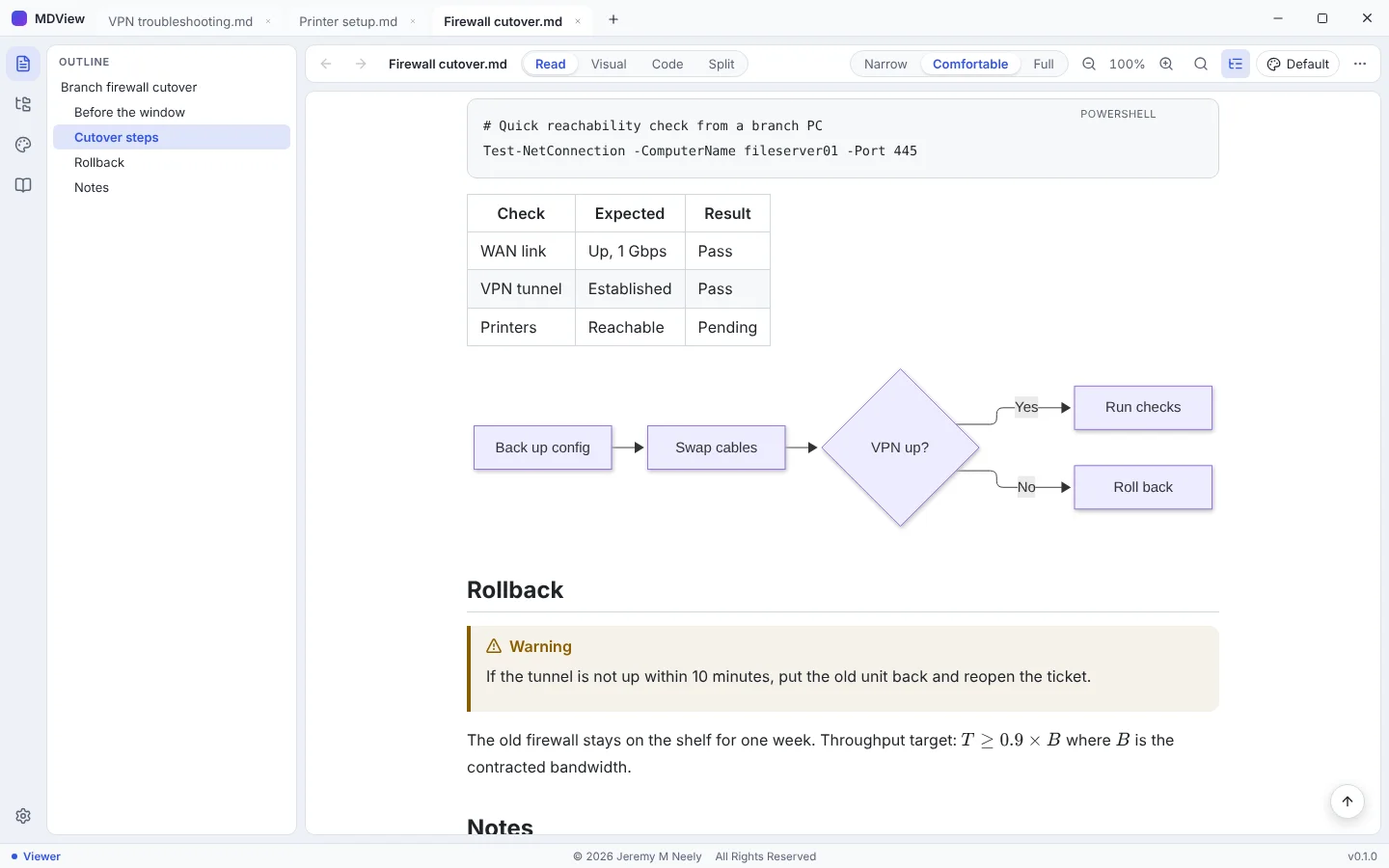Image resolution: width=1389 pixels, height=868 pixels.
Task: Click the VPN up? decision diamond
Action: (x=900, y=448)
